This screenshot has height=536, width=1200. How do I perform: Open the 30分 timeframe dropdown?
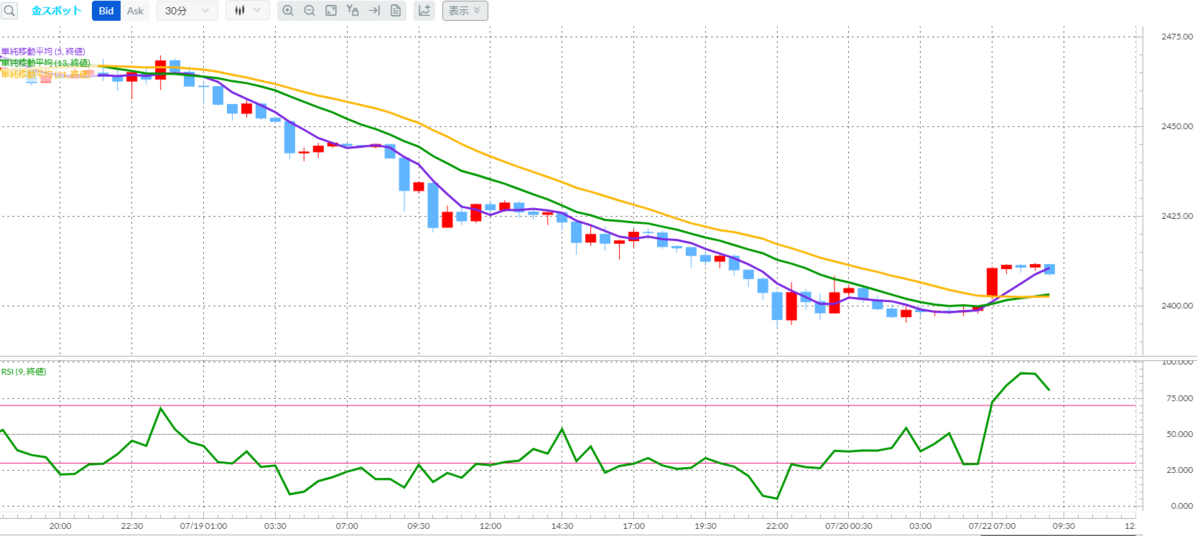tap(187, 11)
